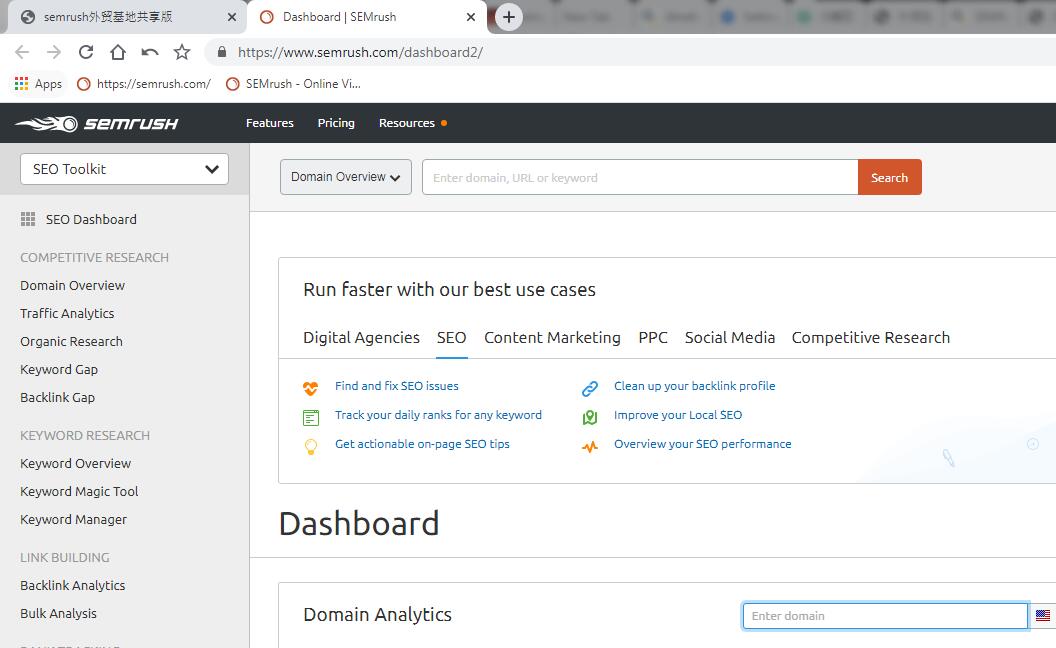The width and height of the screenshot is (1056, 648).
Task: Open Keyword Manager in sidebar
Action: click(x=73, y=519)
